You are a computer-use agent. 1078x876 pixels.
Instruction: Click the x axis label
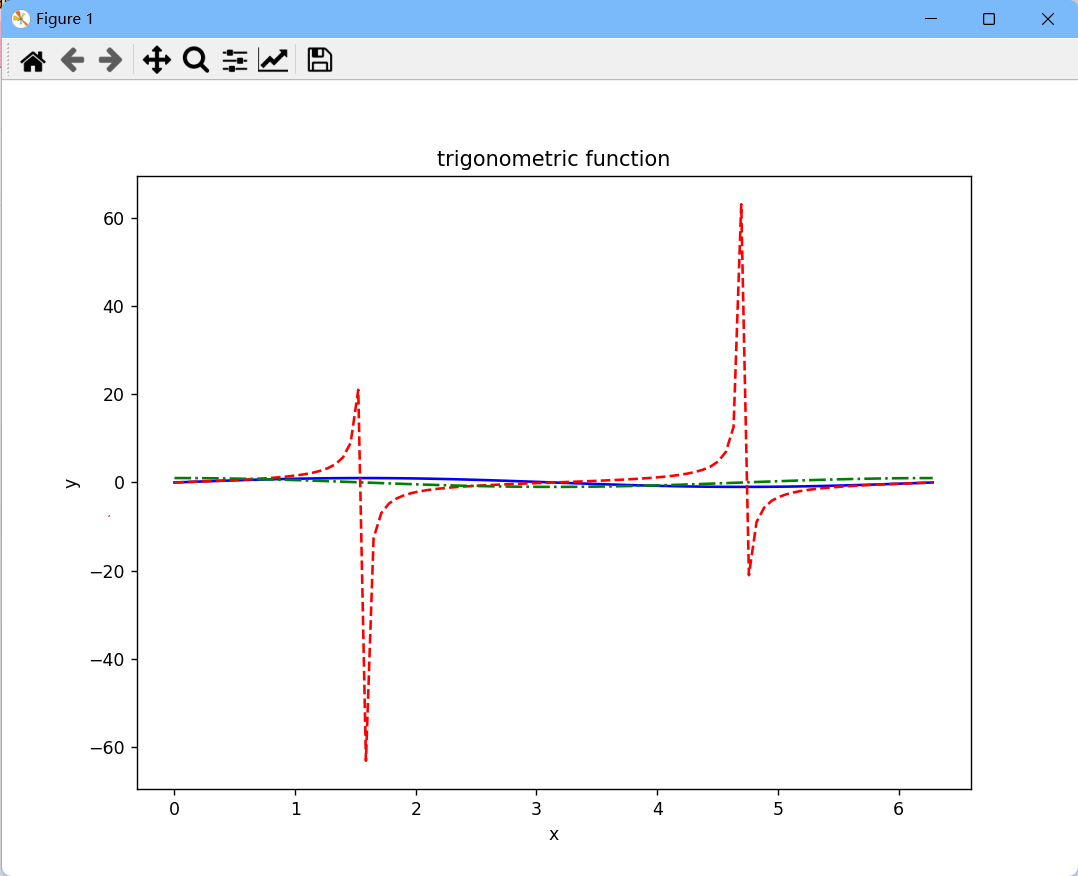point(553,834)
